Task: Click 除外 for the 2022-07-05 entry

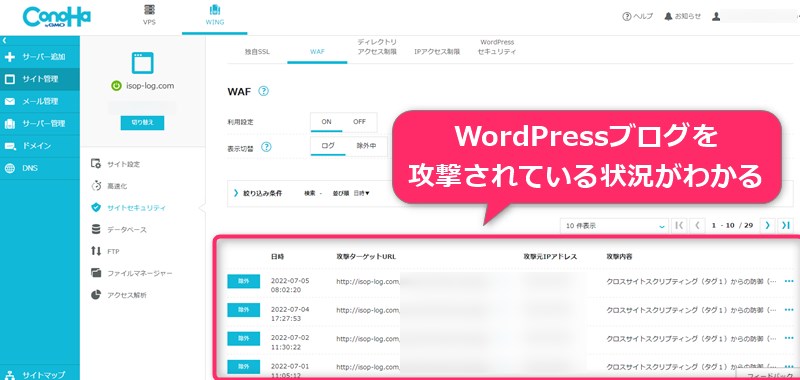Action: click(243, 281)
